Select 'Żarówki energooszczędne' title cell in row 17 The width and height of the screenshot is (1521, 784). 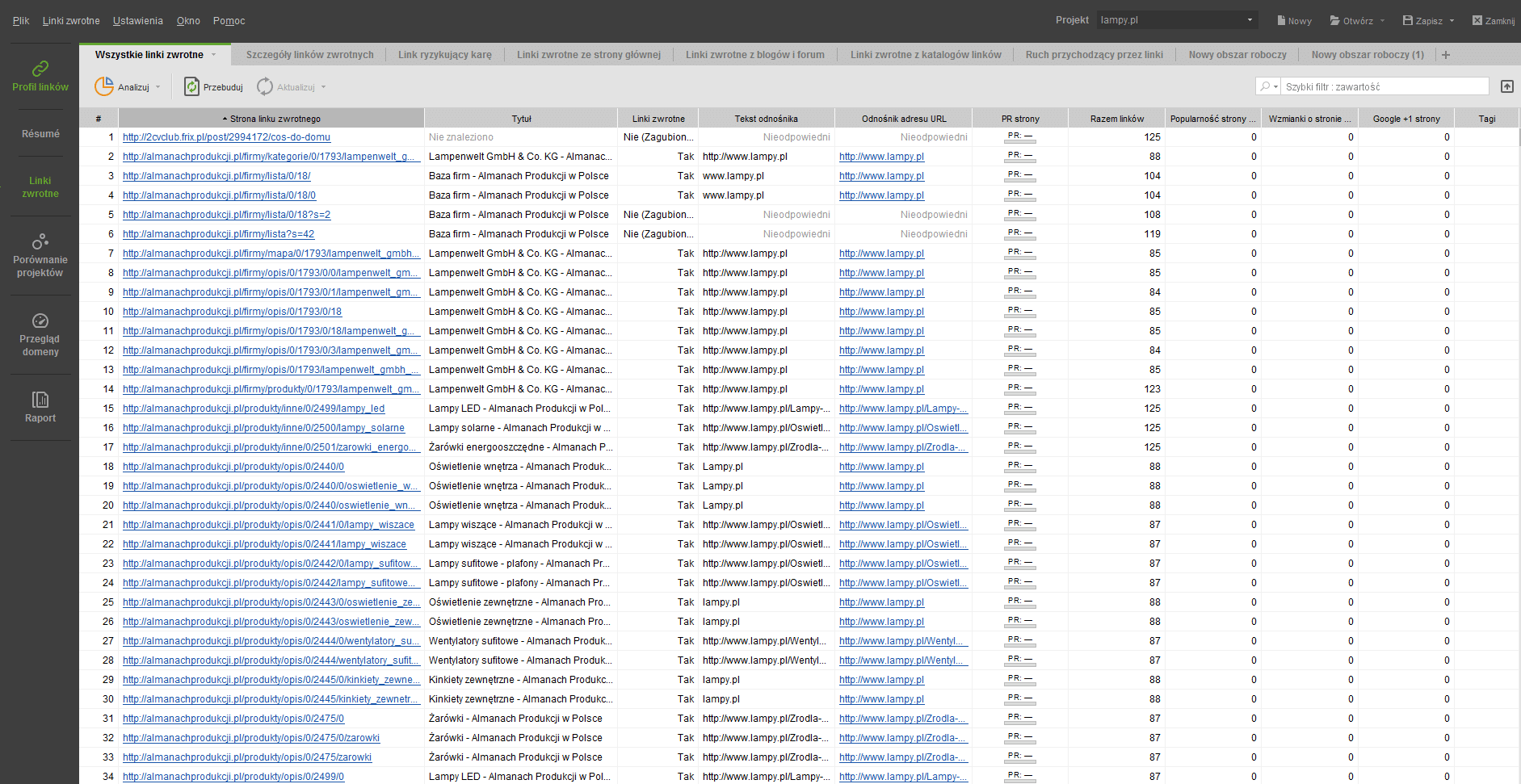522,447
